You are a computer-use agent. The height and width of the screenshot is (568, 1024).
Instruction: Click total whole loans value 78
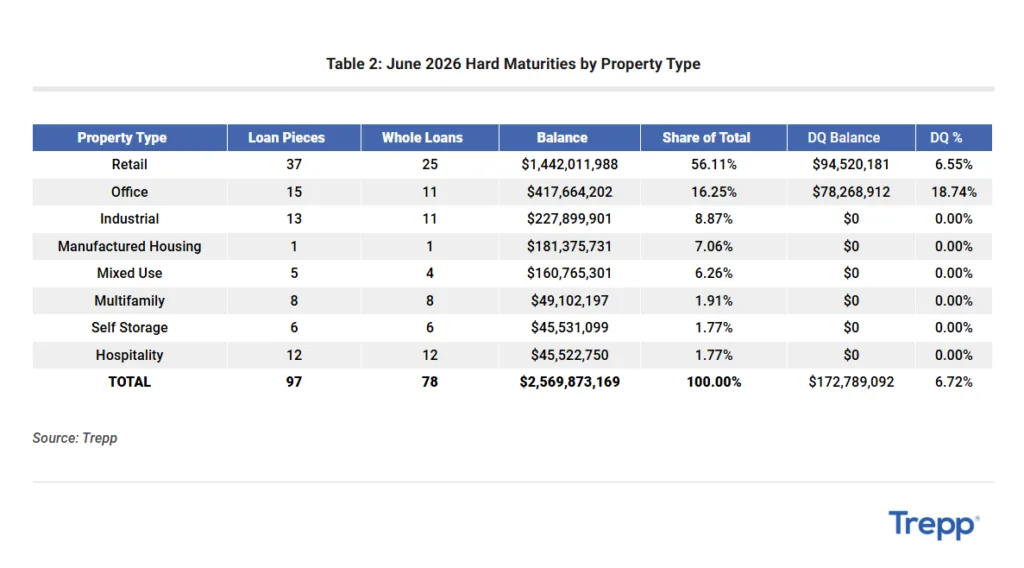click(x=430, y=382)
